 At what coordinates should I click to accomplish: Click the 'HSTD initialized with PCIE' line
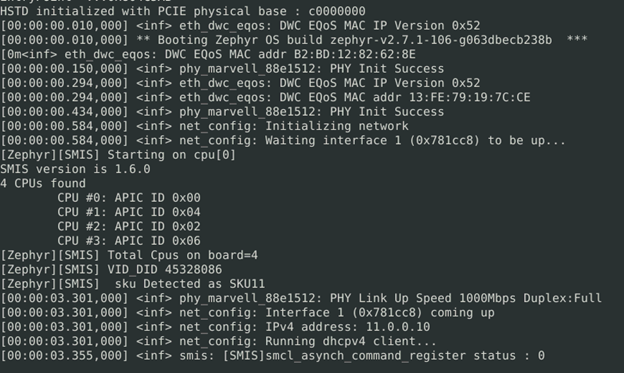(x=183, y=11)
